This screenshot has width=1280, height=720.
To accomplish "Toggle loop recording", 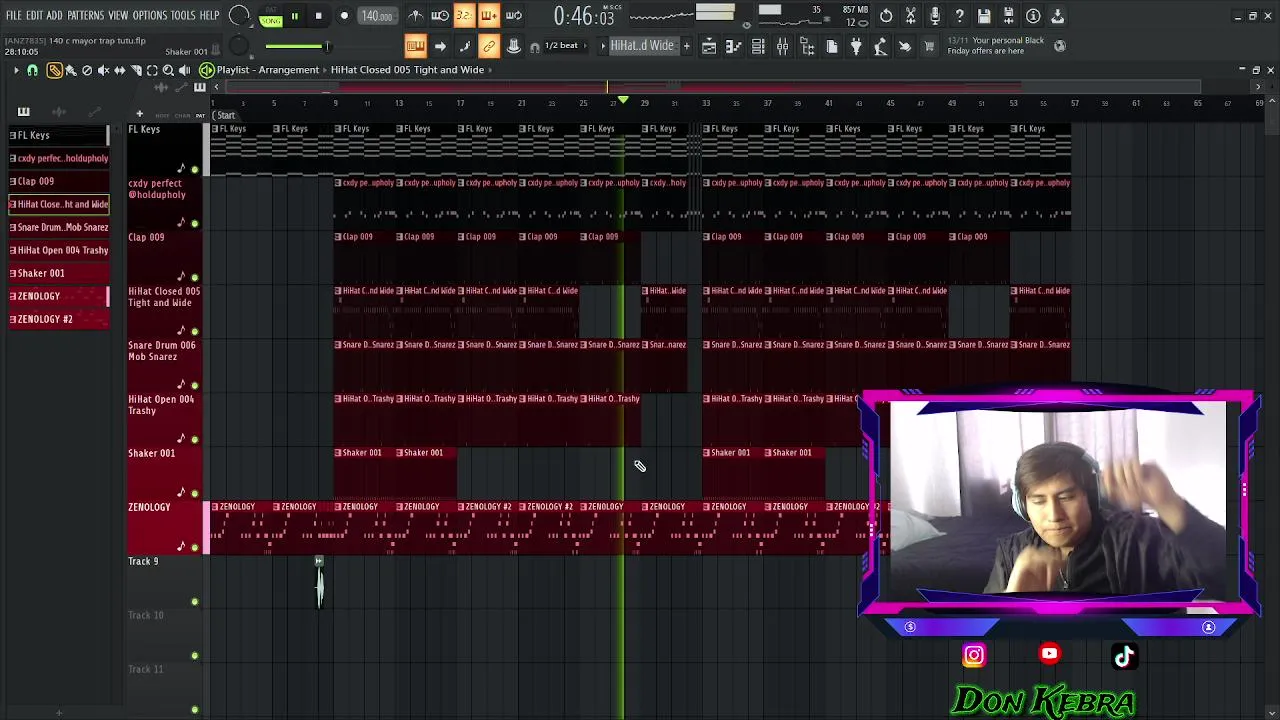I will pos(514,16).
